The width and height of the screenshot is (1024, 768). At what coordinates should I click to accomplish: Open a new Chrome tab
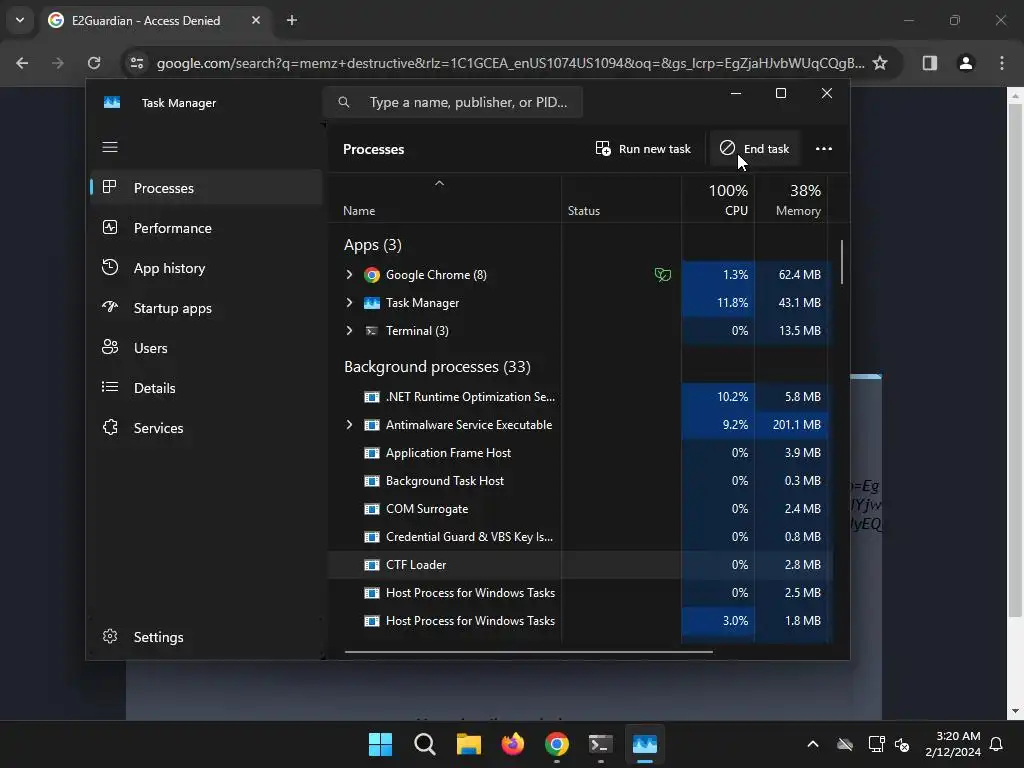click(x=292, y=20)
